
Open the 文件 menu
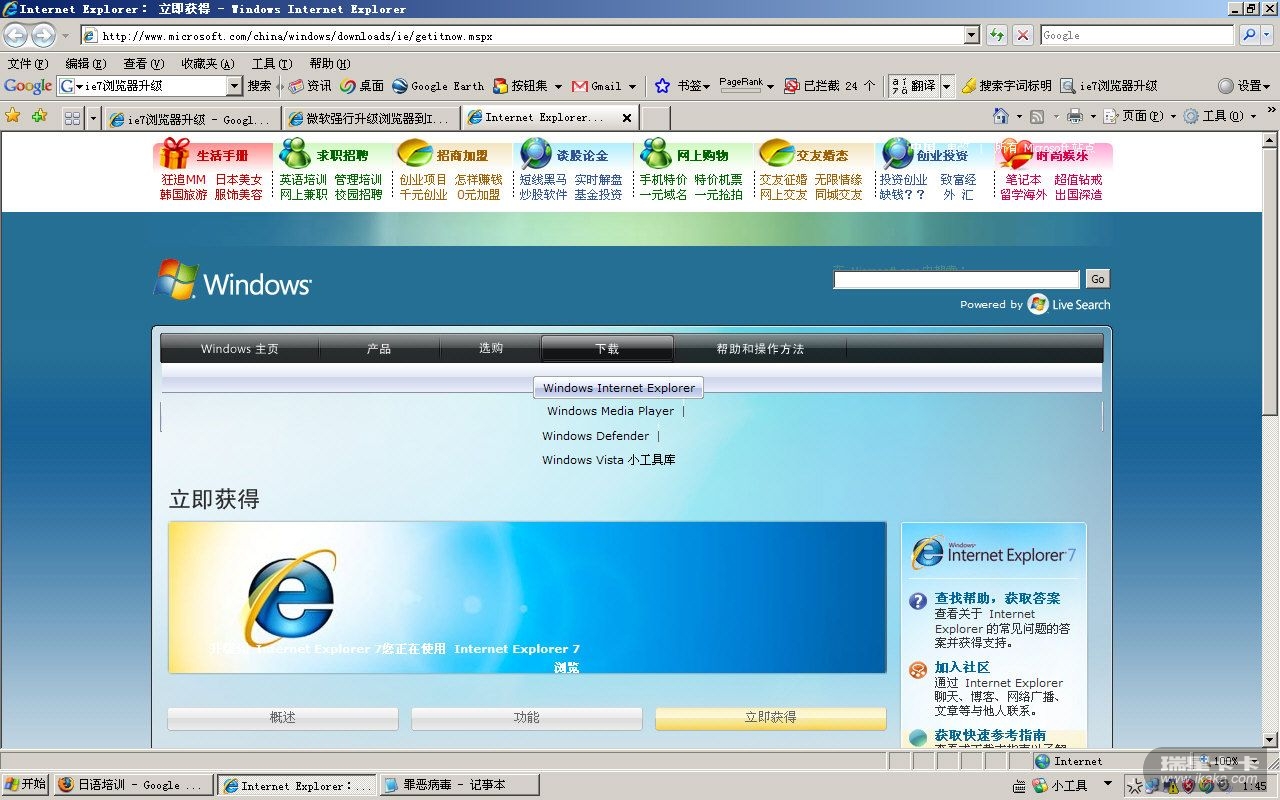[x=27, y=63]
